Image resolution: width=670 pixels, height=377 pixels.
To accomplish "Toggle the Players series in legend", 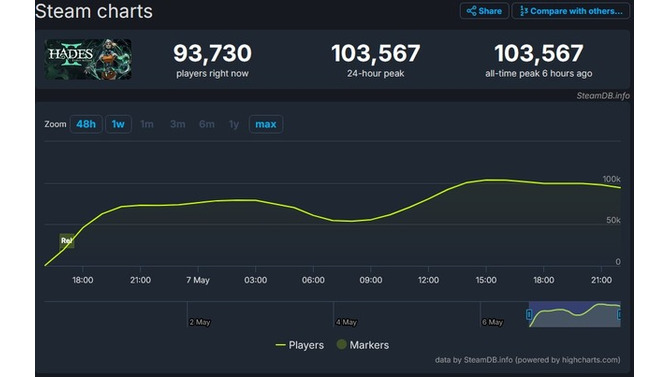I will point(300,345).
